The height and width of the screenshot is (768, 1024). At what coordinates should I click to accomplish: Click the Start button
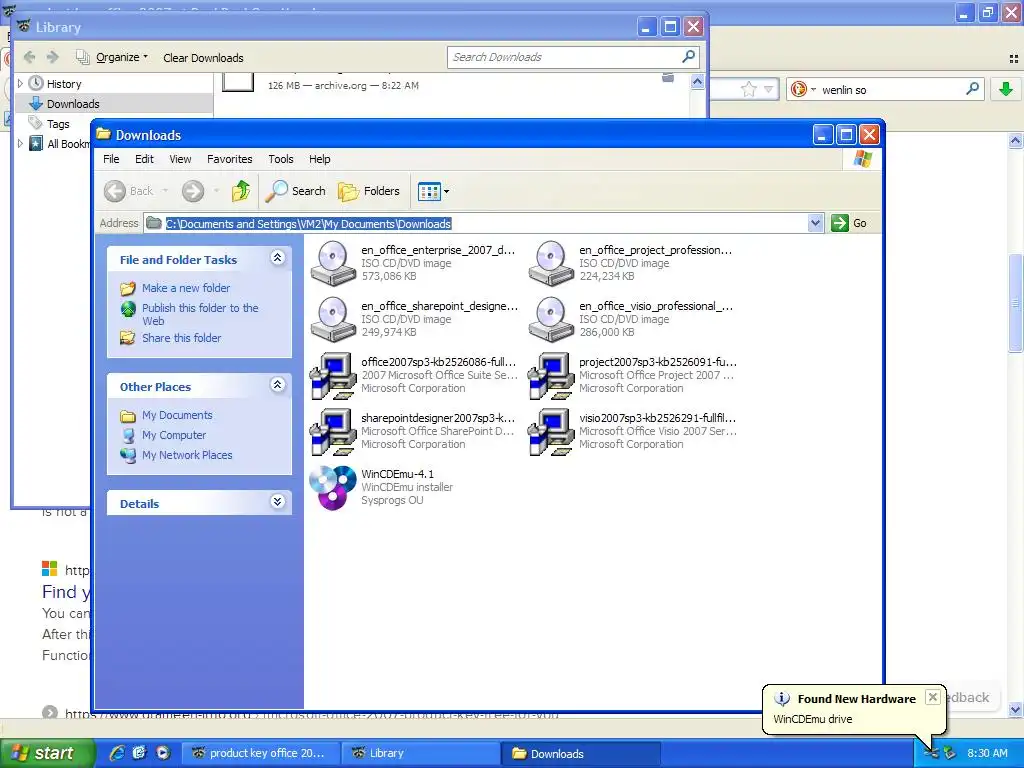[46, 753]
